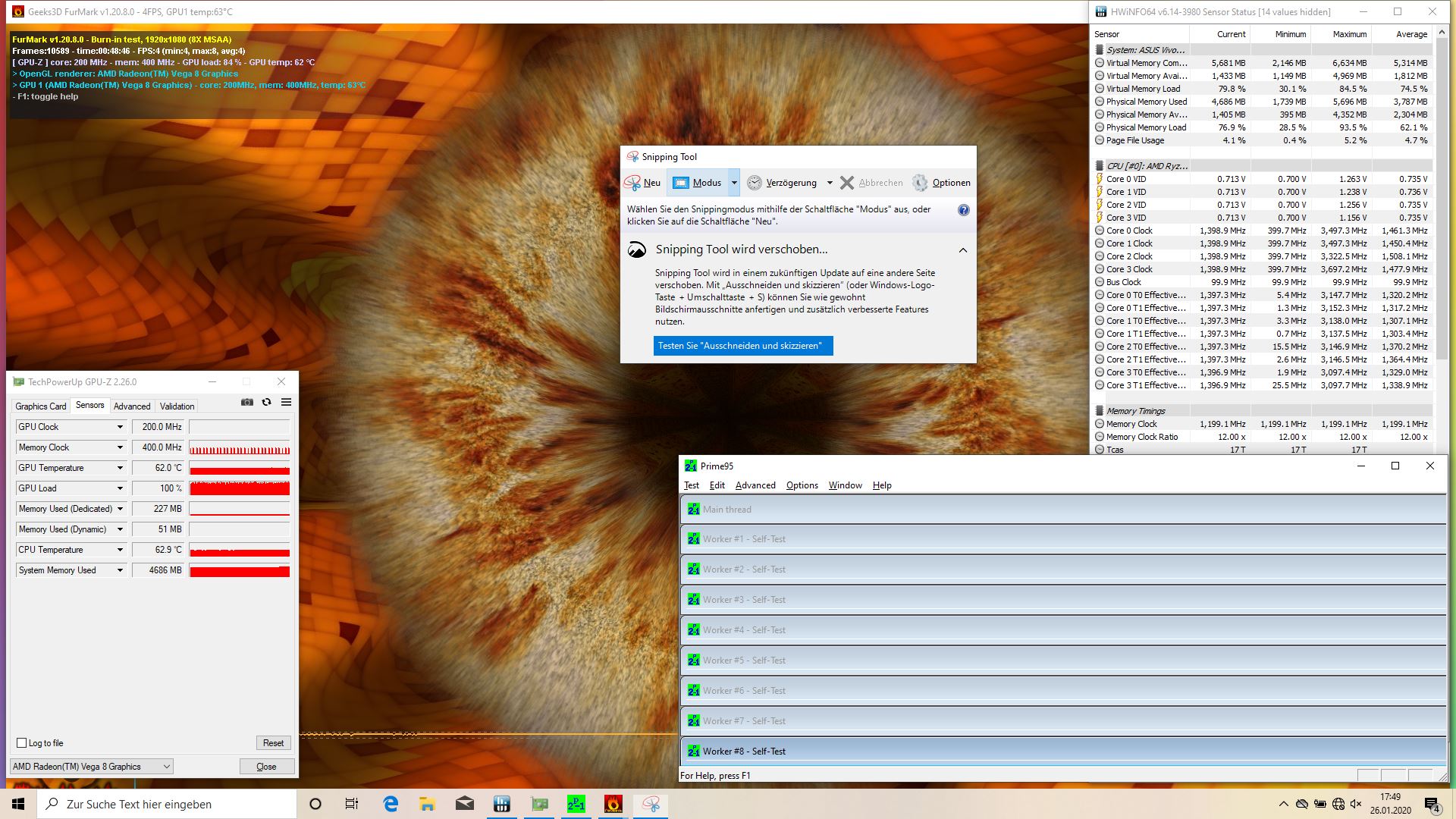Switch to GPU-Z taskbar icon
The image size is (1456, 819).
click(539, 804)
